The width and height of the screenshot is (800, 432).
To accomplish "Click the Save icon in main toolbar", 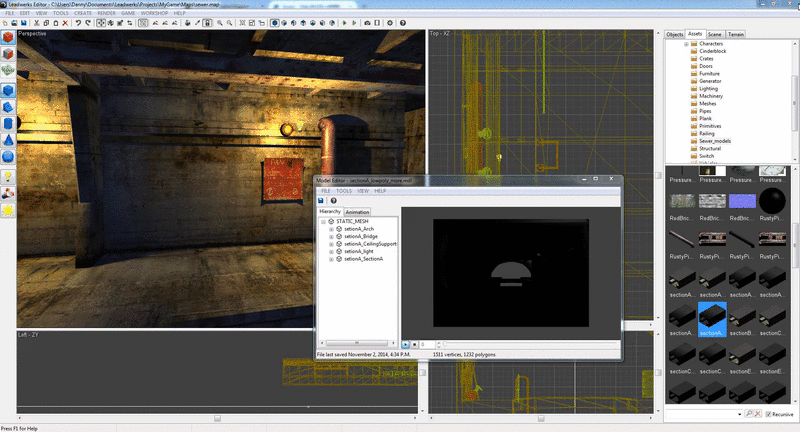I will (22, 22).
